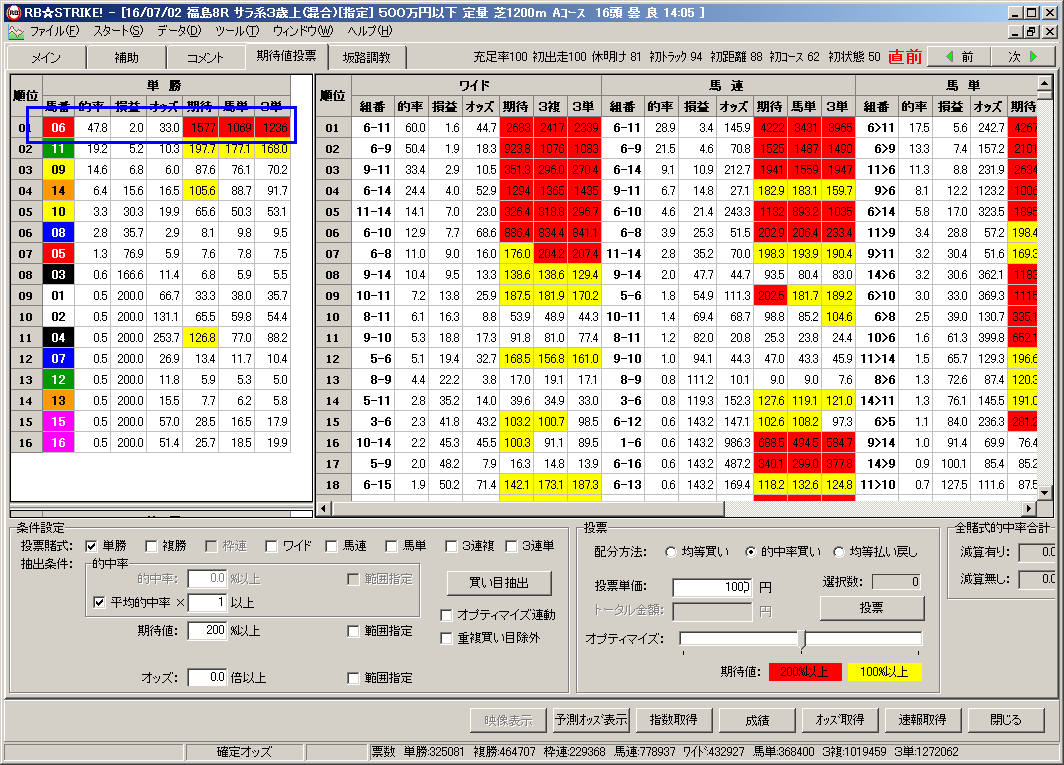The width and height of the screenshot is (1064, 765).
Task: Click the vertical scrollbar down arrow of odds table
Action: (1044, 493)
